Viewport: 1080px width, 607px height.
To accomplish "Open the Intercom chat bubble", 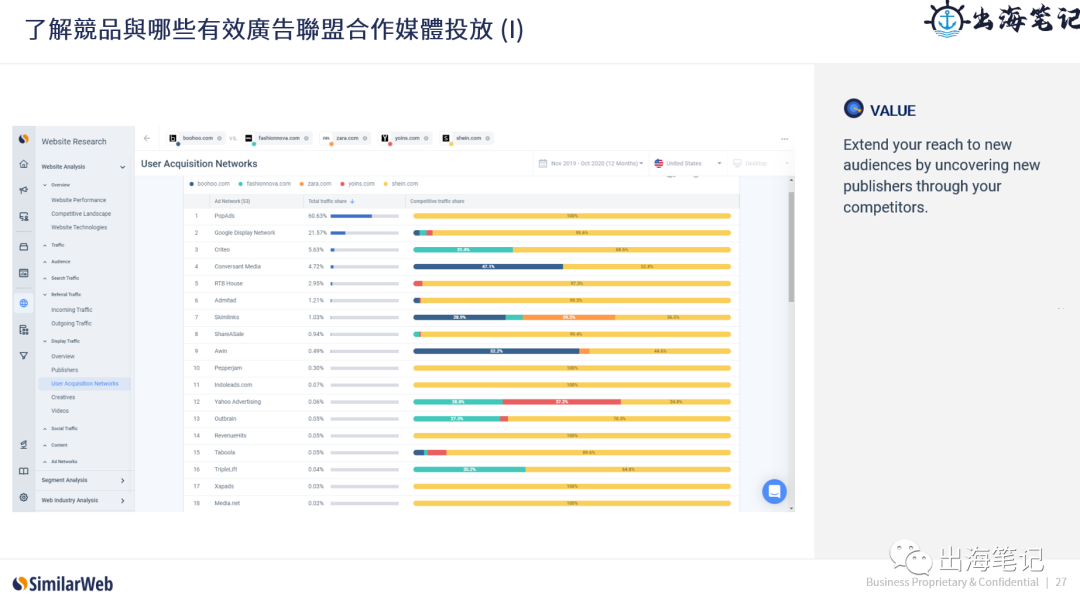I will click(774, 491).
